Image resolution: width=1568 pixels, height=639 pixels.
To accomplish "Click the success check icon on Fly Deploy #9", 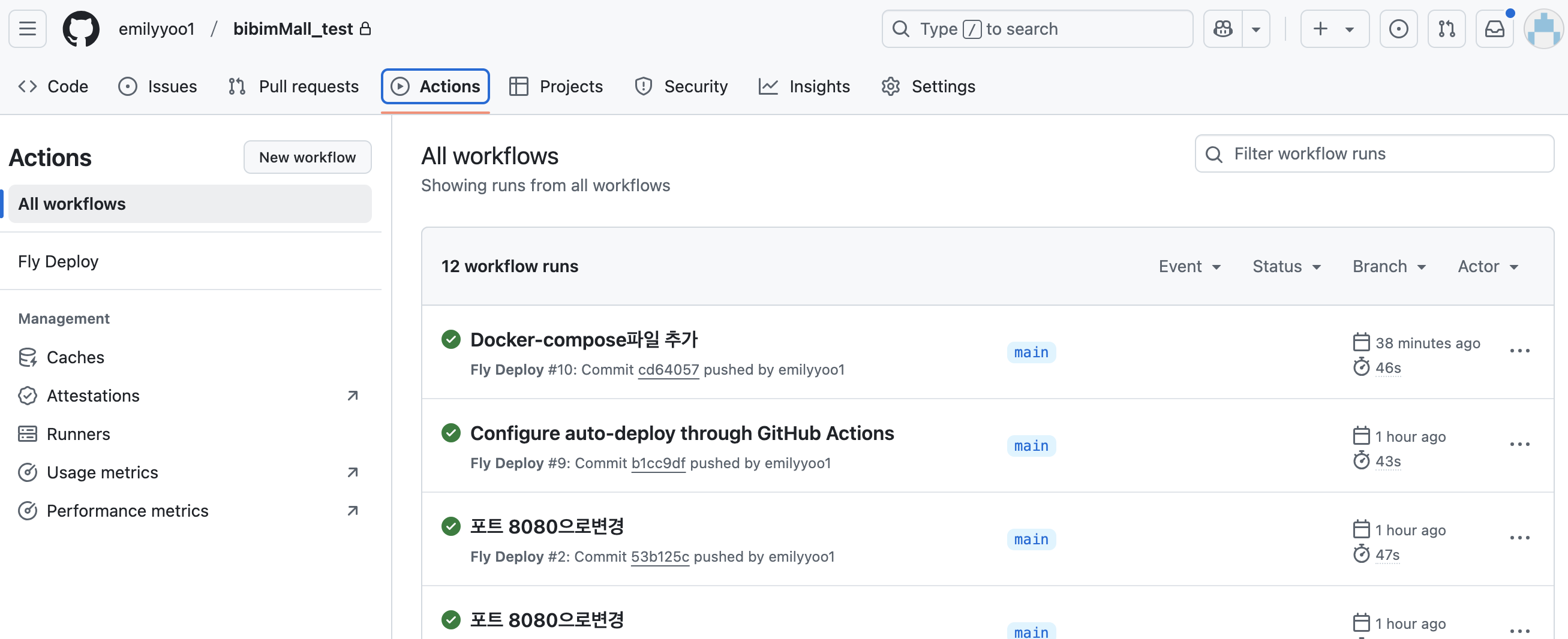I will (450, 433).
